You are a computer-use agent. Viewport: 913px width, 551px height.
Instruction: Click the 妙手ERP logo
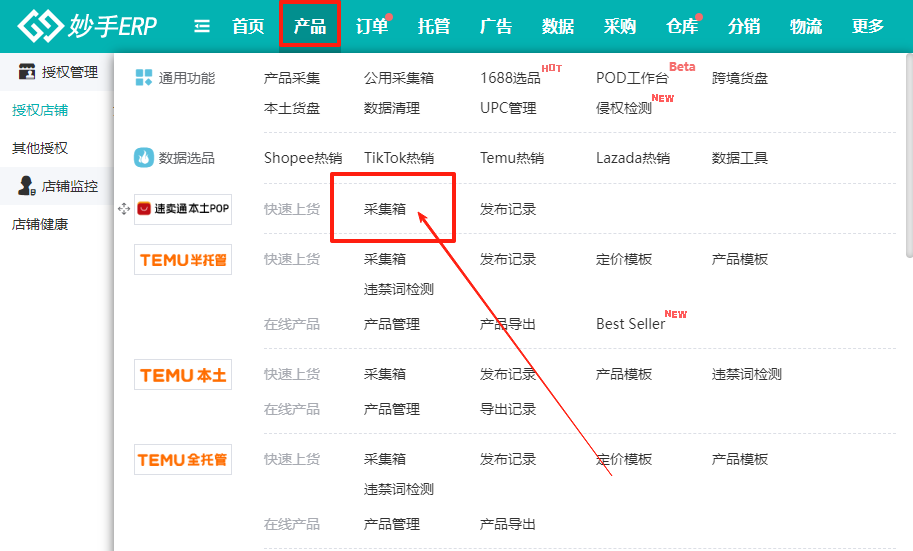click(87, 26)
